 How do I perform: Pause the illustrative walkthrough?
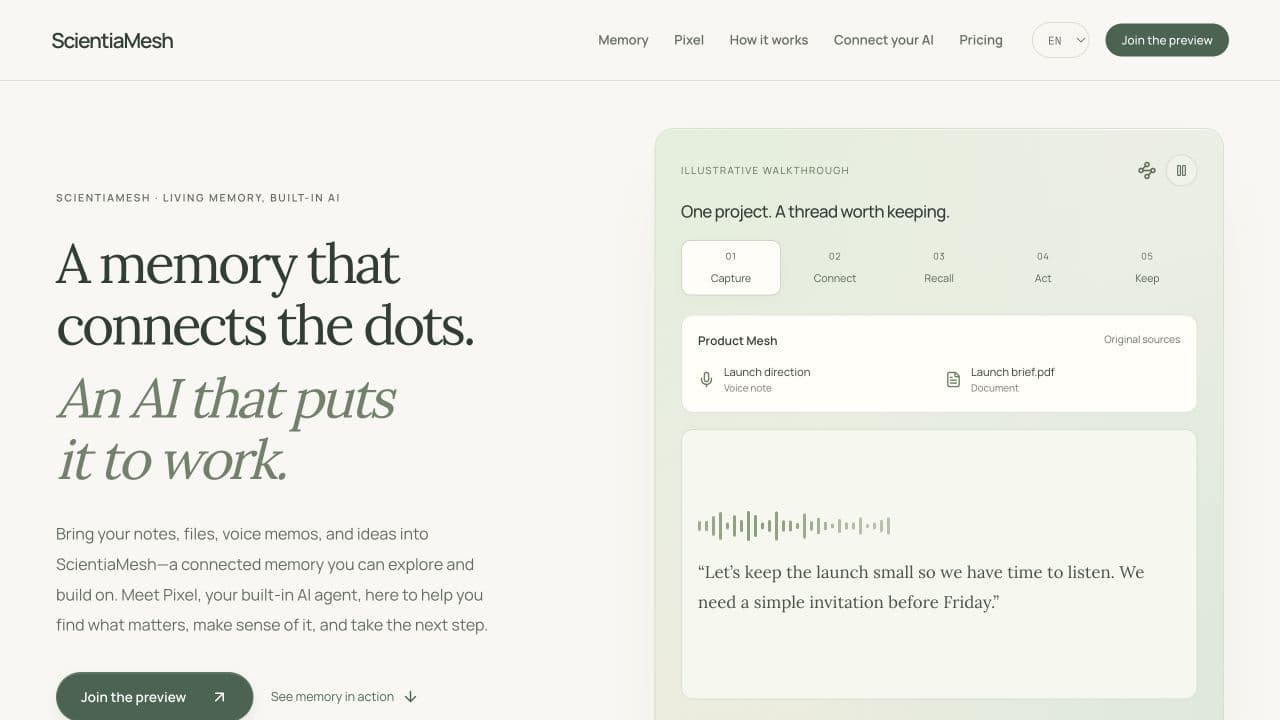[x=1181, y=170]
